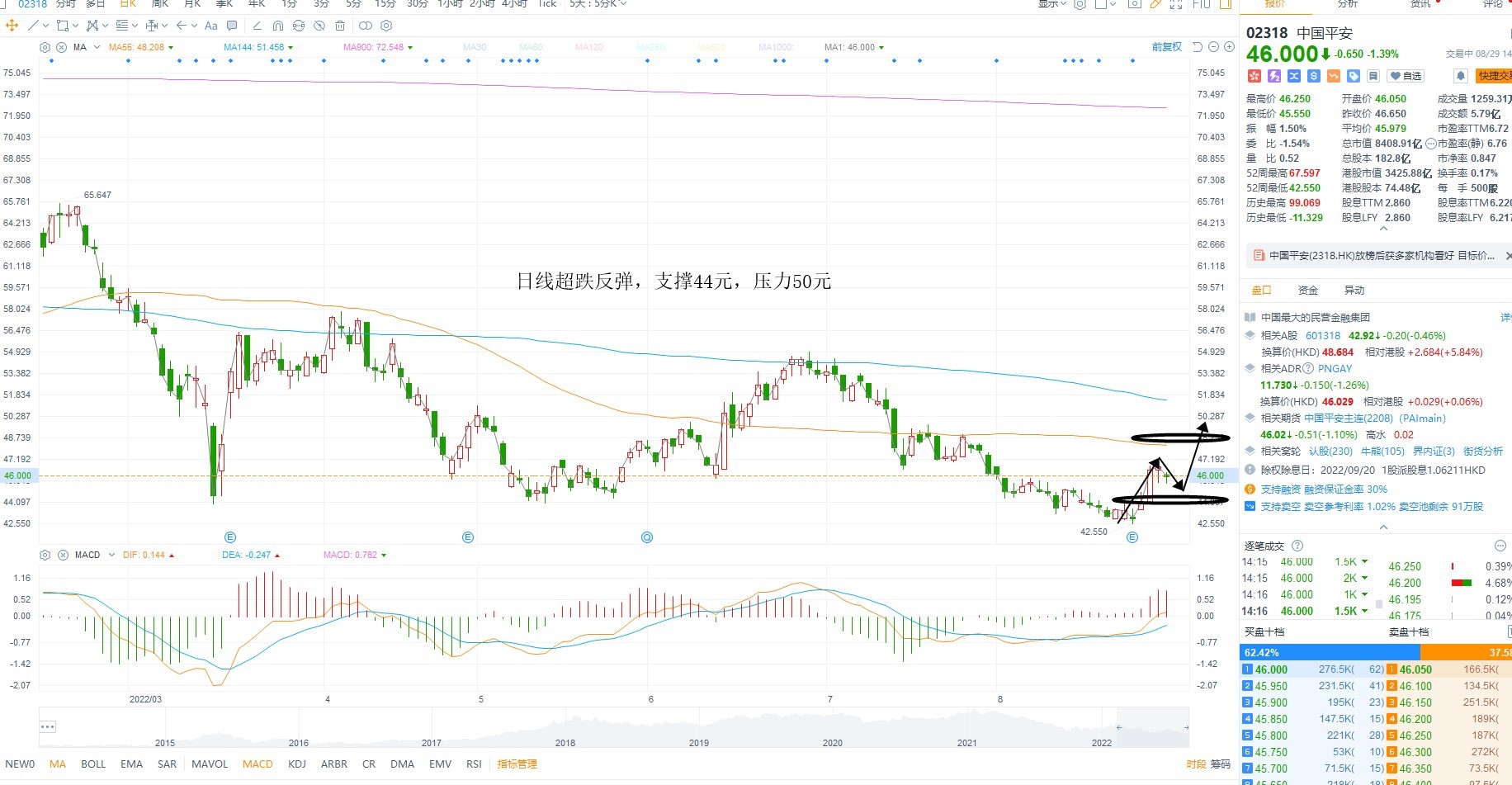Open related A-share 601318 link

[1323, 336]
